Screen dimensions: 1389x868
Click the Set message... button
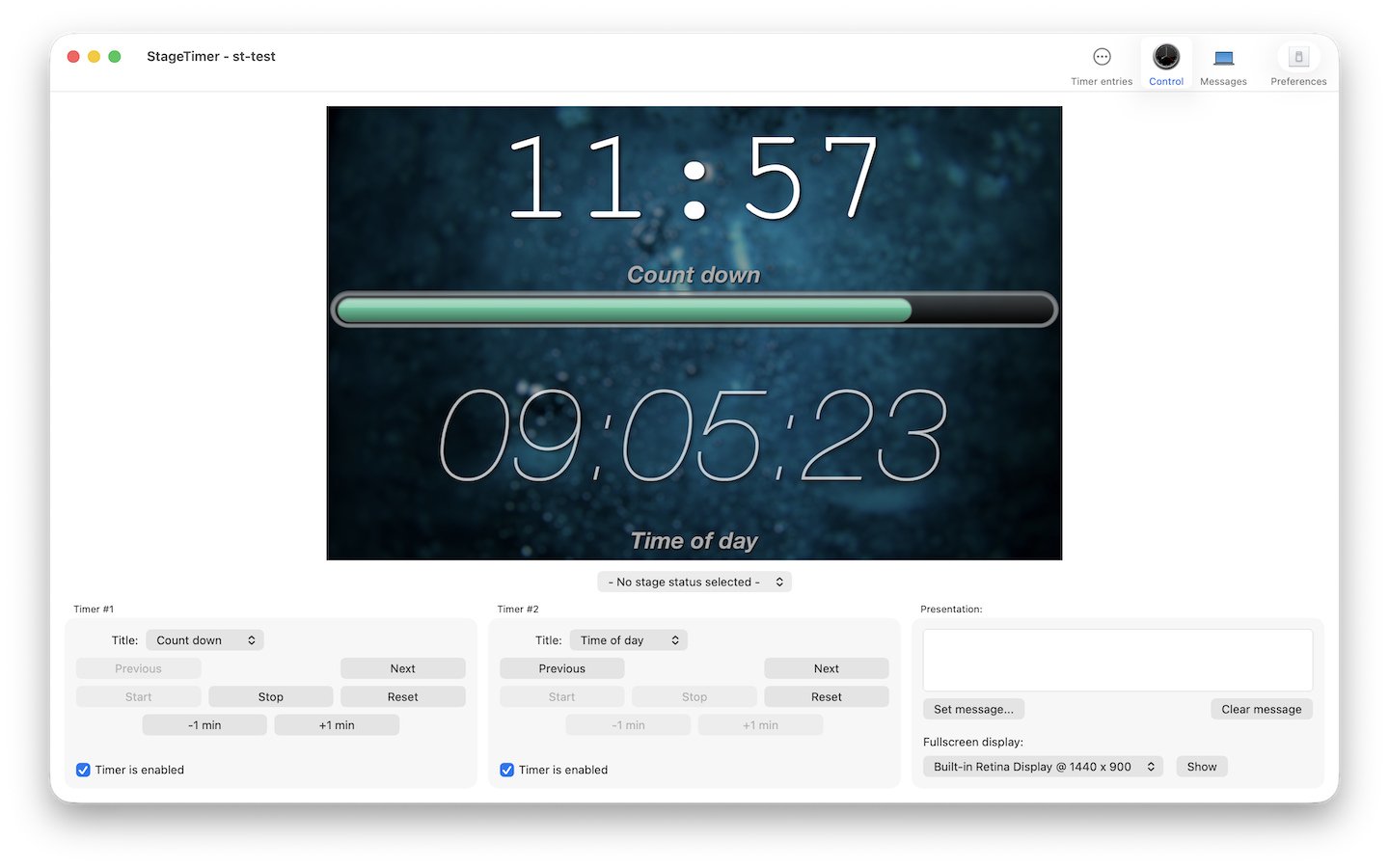click(x=973, y=709)
